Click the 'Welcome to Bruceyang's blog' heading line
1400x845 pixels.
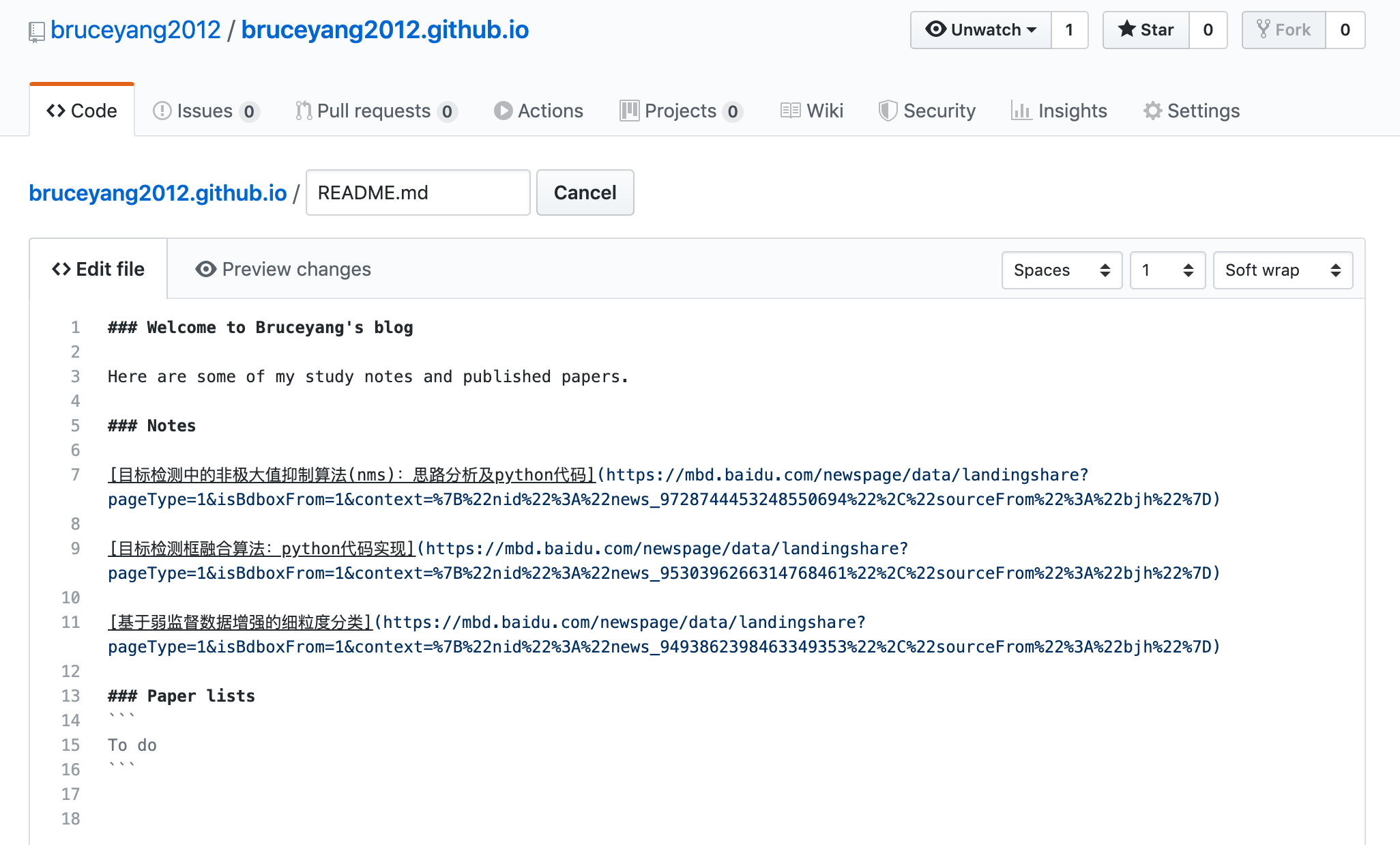261,328
